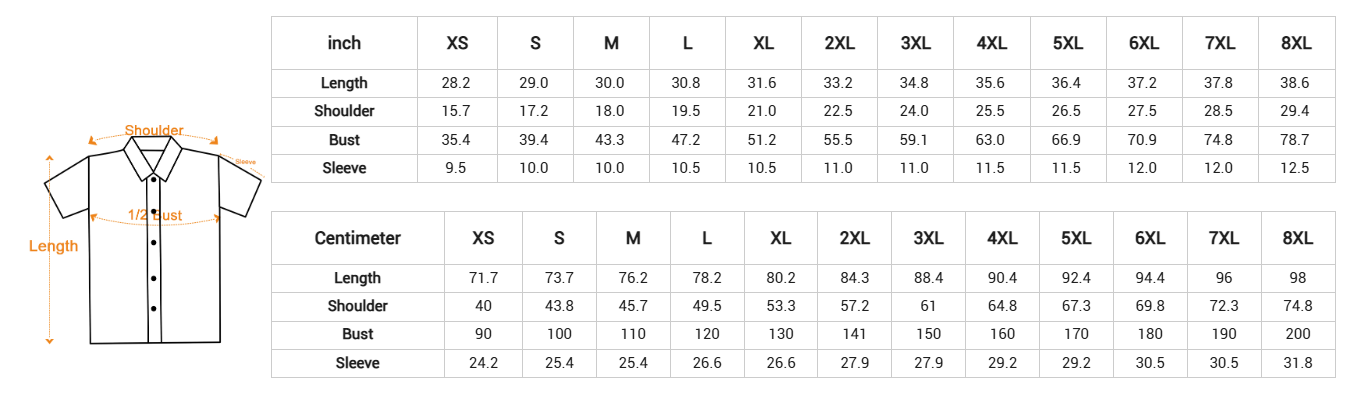Viewport: 1362px width, 410px height.
Task: Click the 78.7 bust value cell
Action: point(1296,140)
